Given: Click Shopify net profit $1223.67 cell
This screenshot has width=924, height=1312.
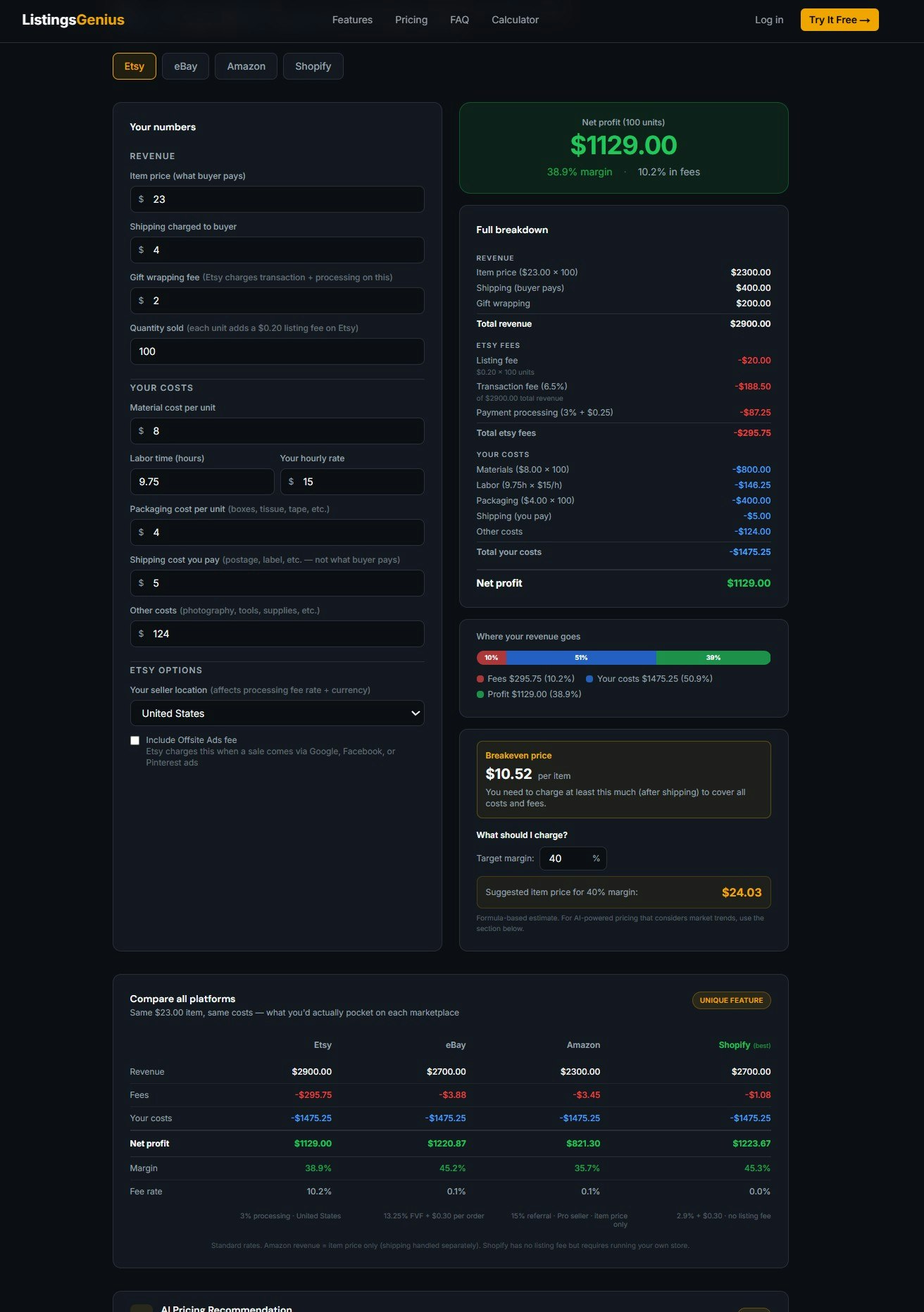Looking at the screenshot, I should pos(751,1144).
